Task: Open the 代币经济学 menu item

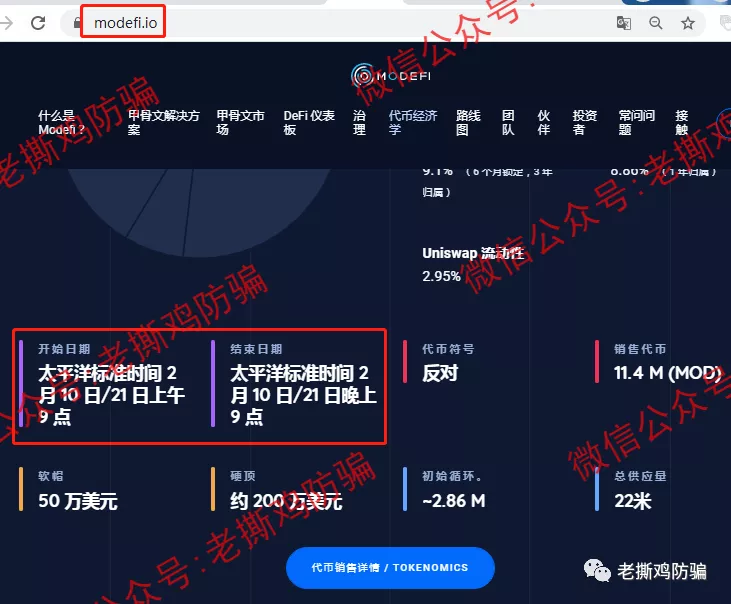Action: (x=413, y=122)
